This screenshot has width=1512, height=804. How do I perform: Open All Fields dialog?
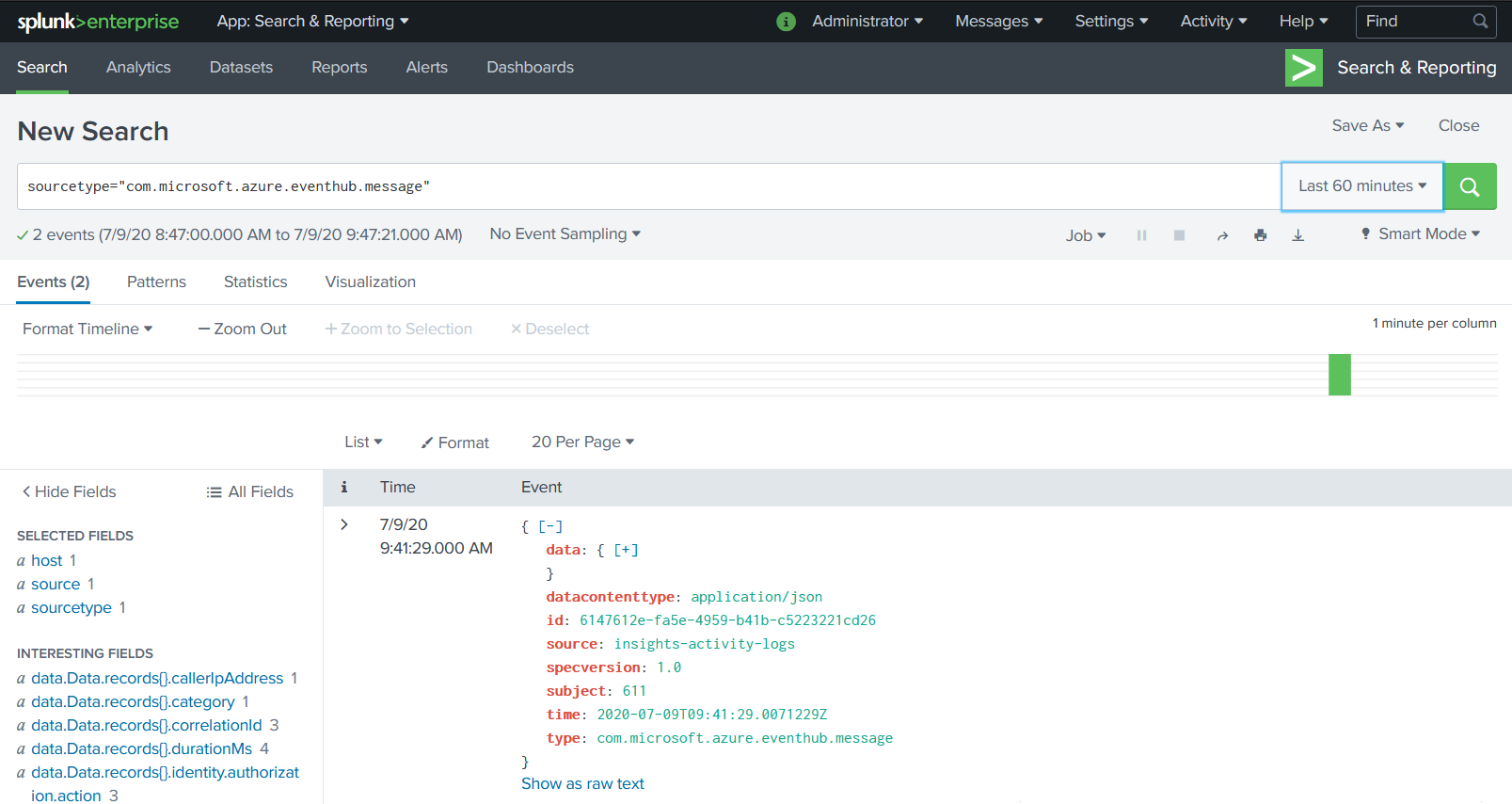[x=249, y=491]
